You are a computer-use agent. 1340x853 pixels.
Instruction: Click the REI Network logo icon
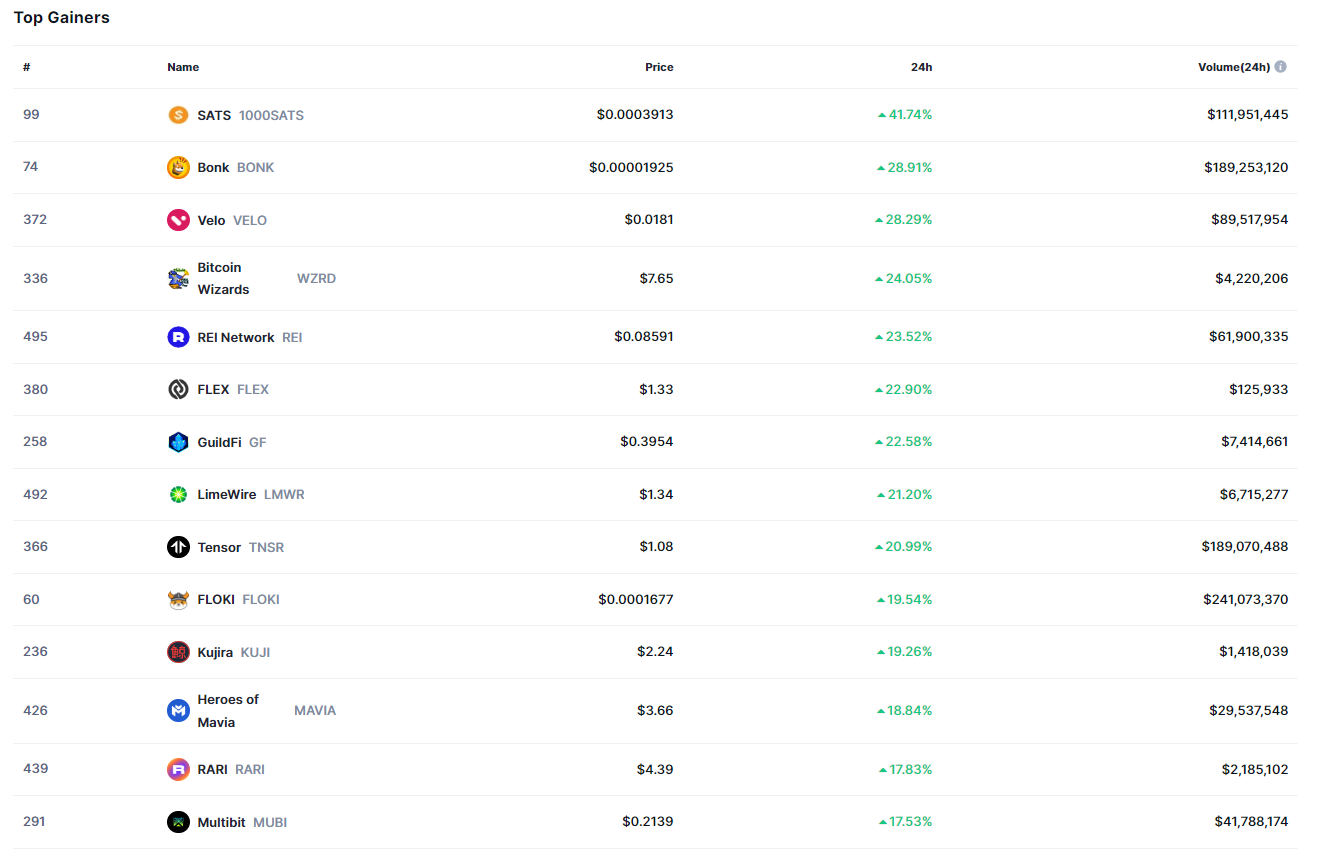[x=178, y=337]
